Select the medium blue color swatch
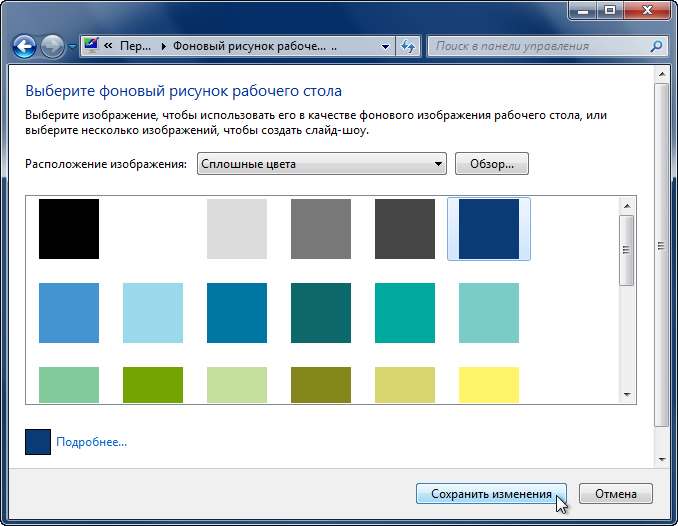Viewport: 678px width, 526px height. [x=69, y=313]
